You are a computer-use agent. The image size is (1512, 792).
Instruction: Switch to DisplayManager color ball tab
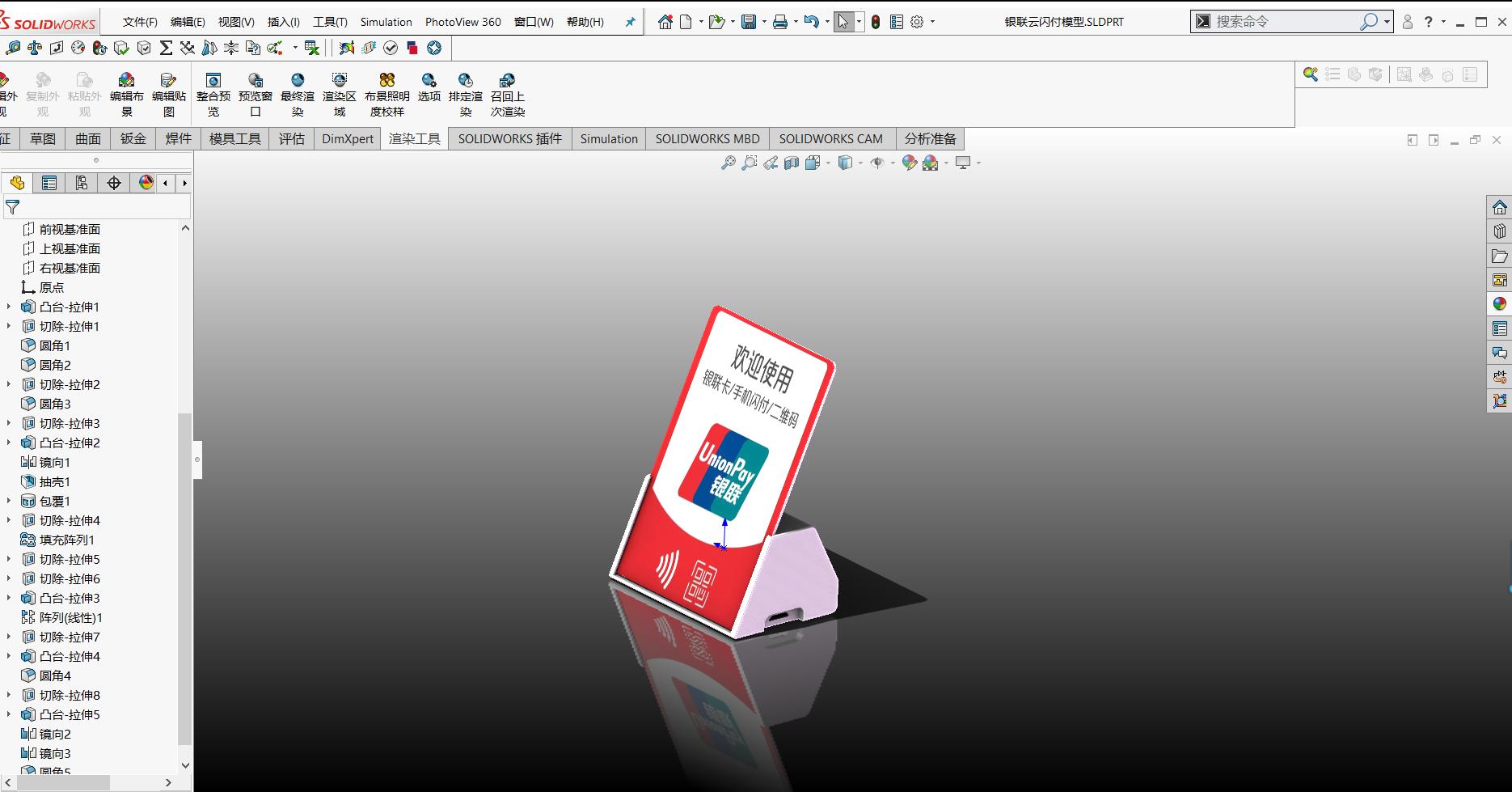click(146, 183)
